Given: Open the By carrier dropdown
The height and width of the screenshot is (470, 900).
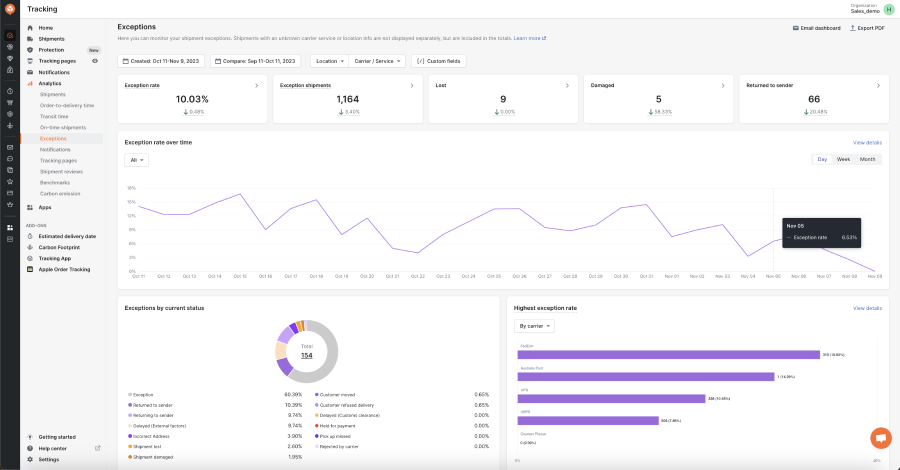Looking at the screenshot, I should tap(534, 326).
